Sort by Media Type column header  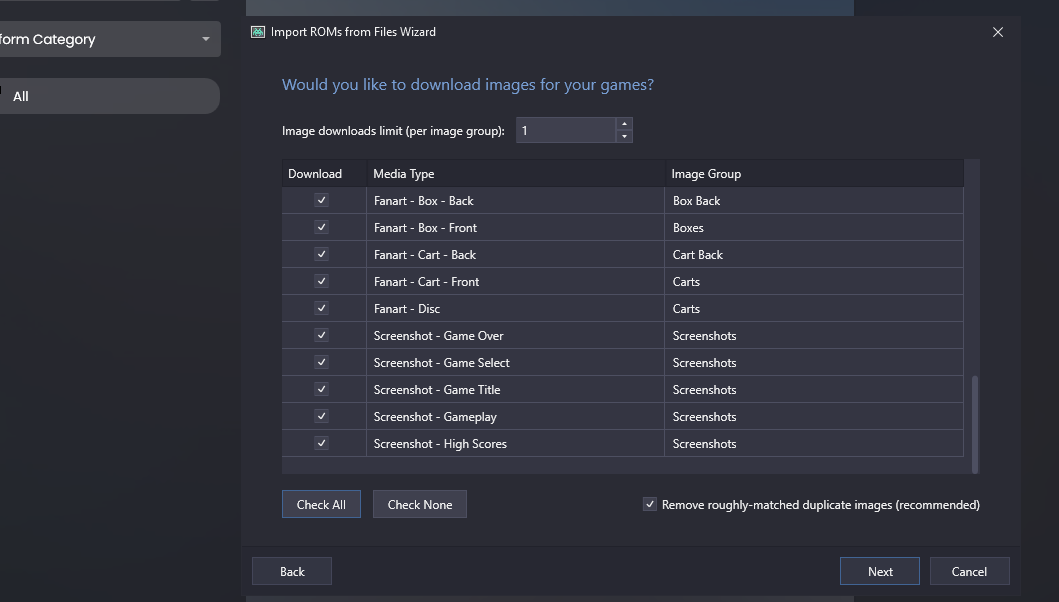pyautogui.click(x=516, y=174)
